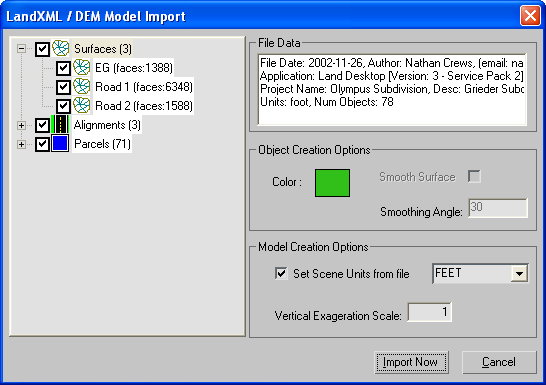Click the Road 1 surface icon
This screenshot has width=546, height=385.
[81, 86]
